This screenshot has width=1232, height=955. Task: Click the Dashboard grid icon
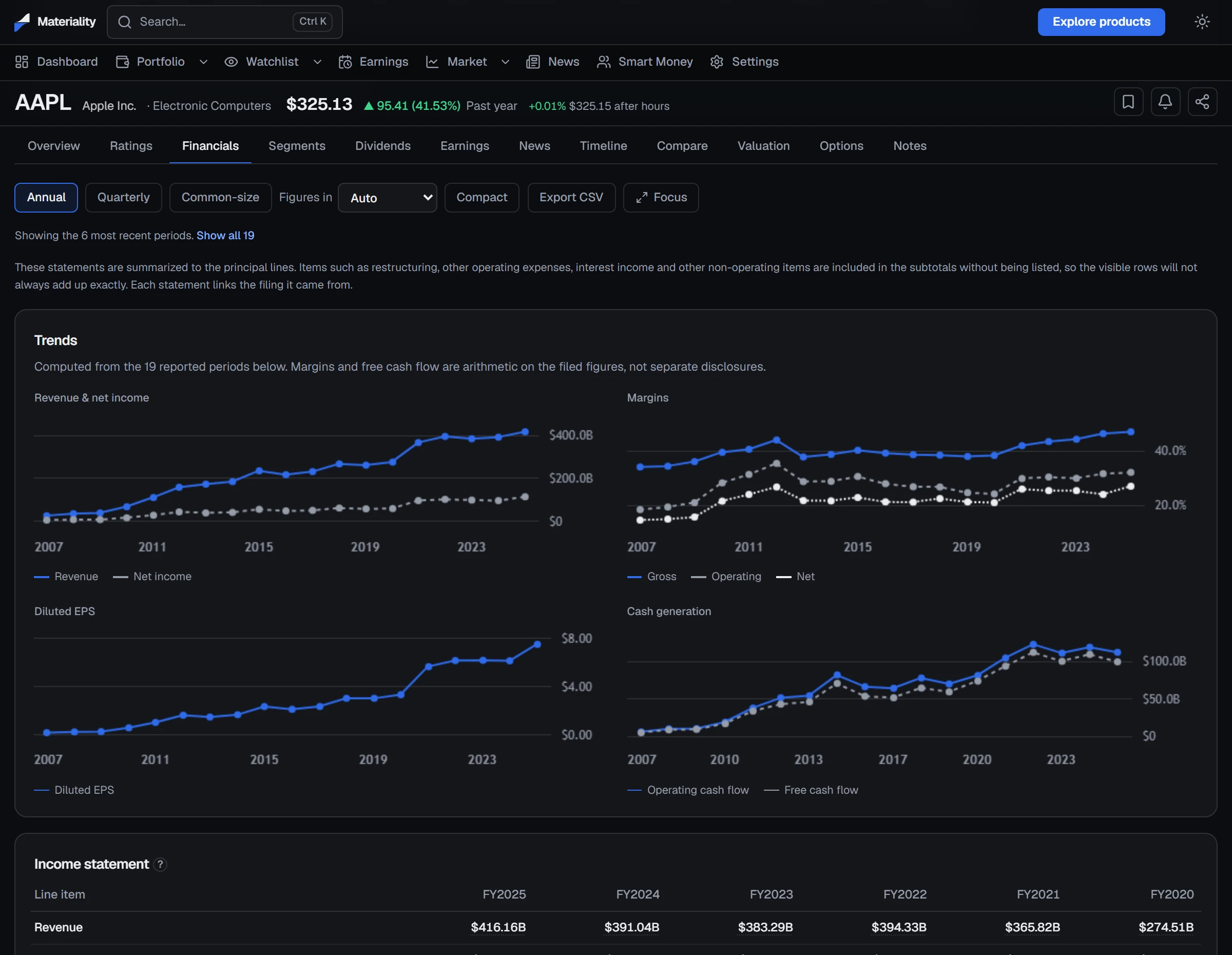[22, 62]
